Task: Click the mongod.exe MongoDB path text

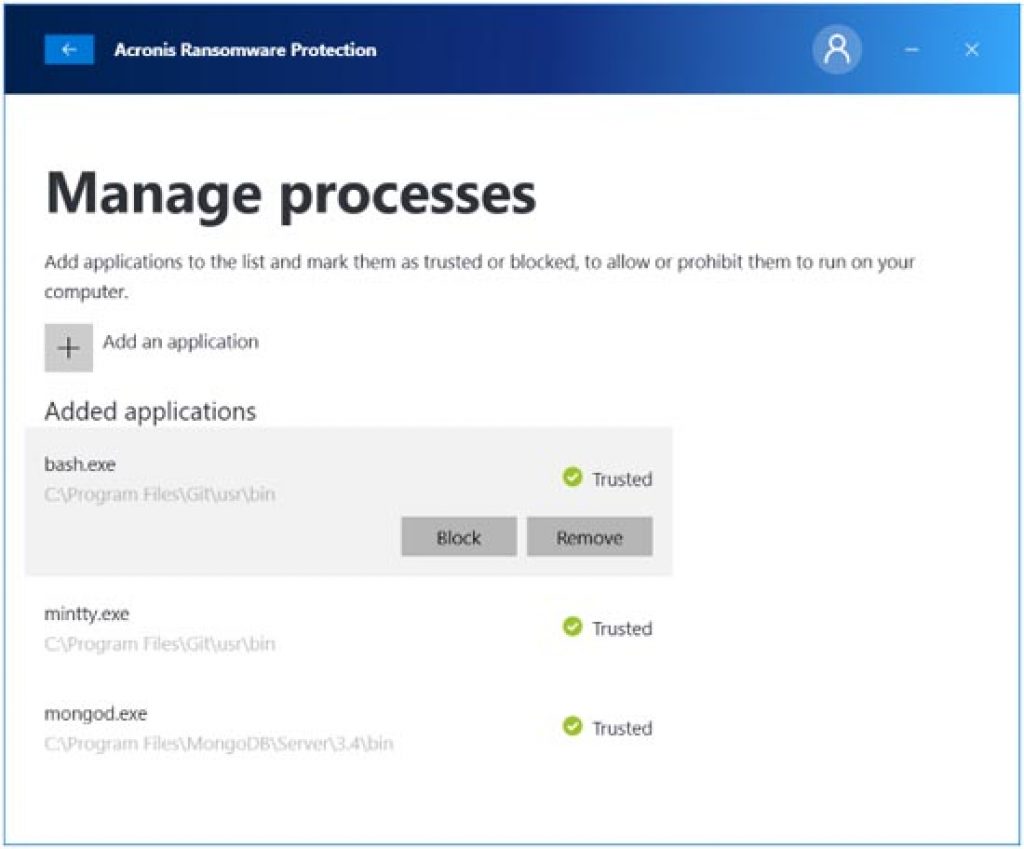Action: [220, 744]
